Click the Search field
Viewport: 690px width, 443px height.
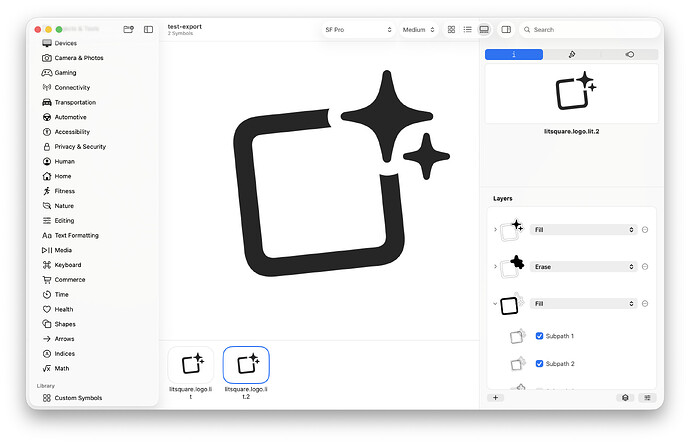[x=590, y=29]
